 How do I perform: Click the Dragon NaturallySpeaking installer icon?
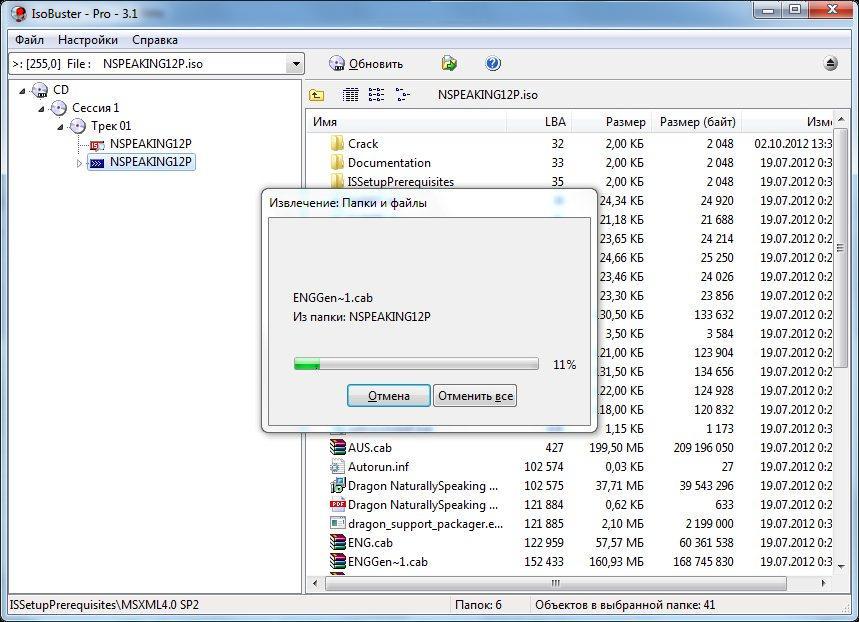pyautogui.click(x=337, y=486)
